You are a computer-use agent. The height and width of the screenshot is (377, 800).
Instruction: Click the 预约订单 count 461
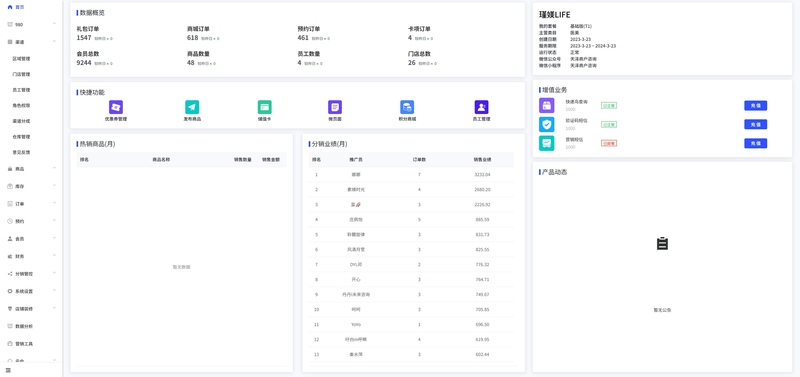(x=303, y=38)
